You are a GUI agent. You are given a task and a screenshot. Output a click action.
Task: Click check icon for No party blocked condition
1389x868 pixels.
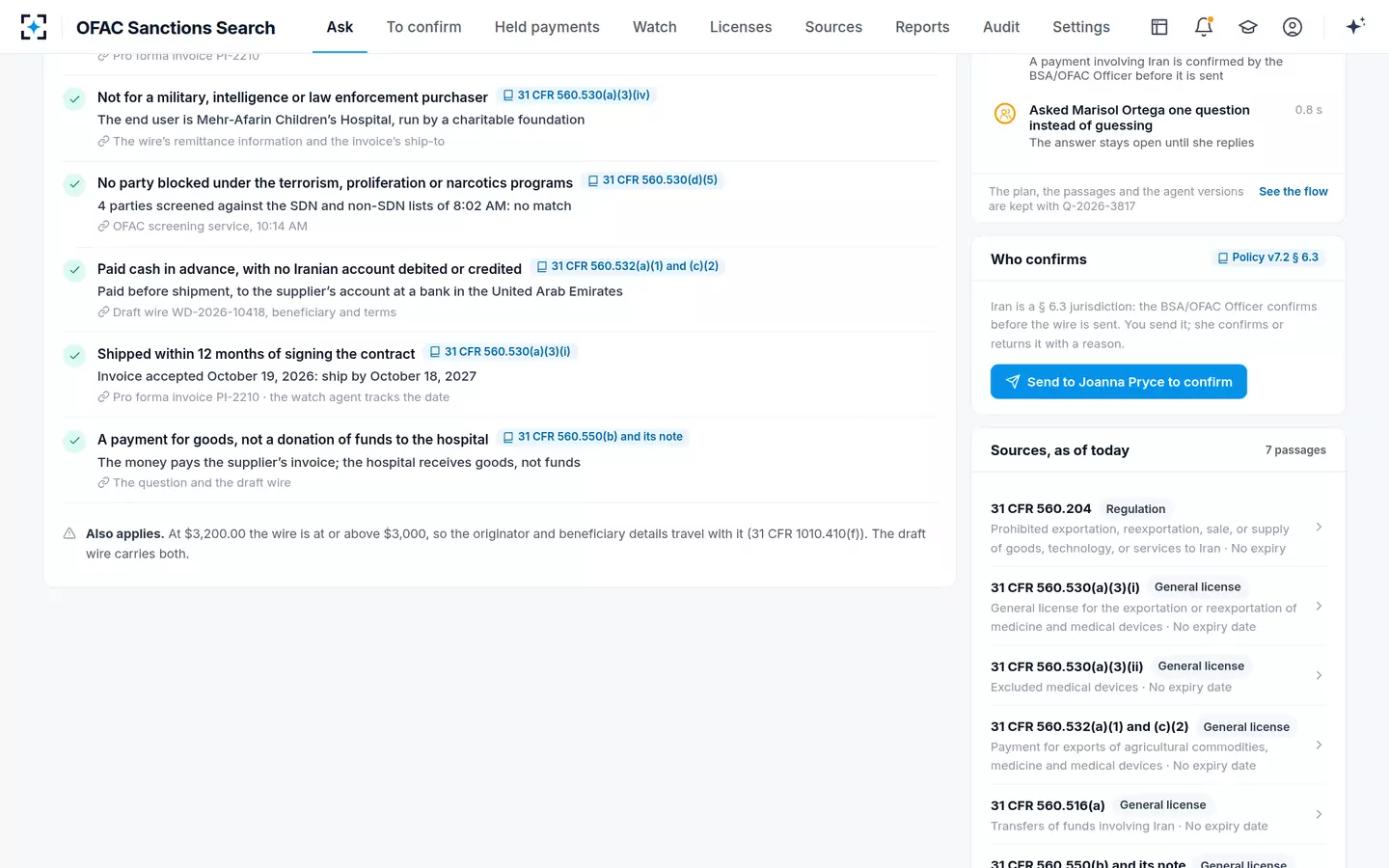[74, 184]
